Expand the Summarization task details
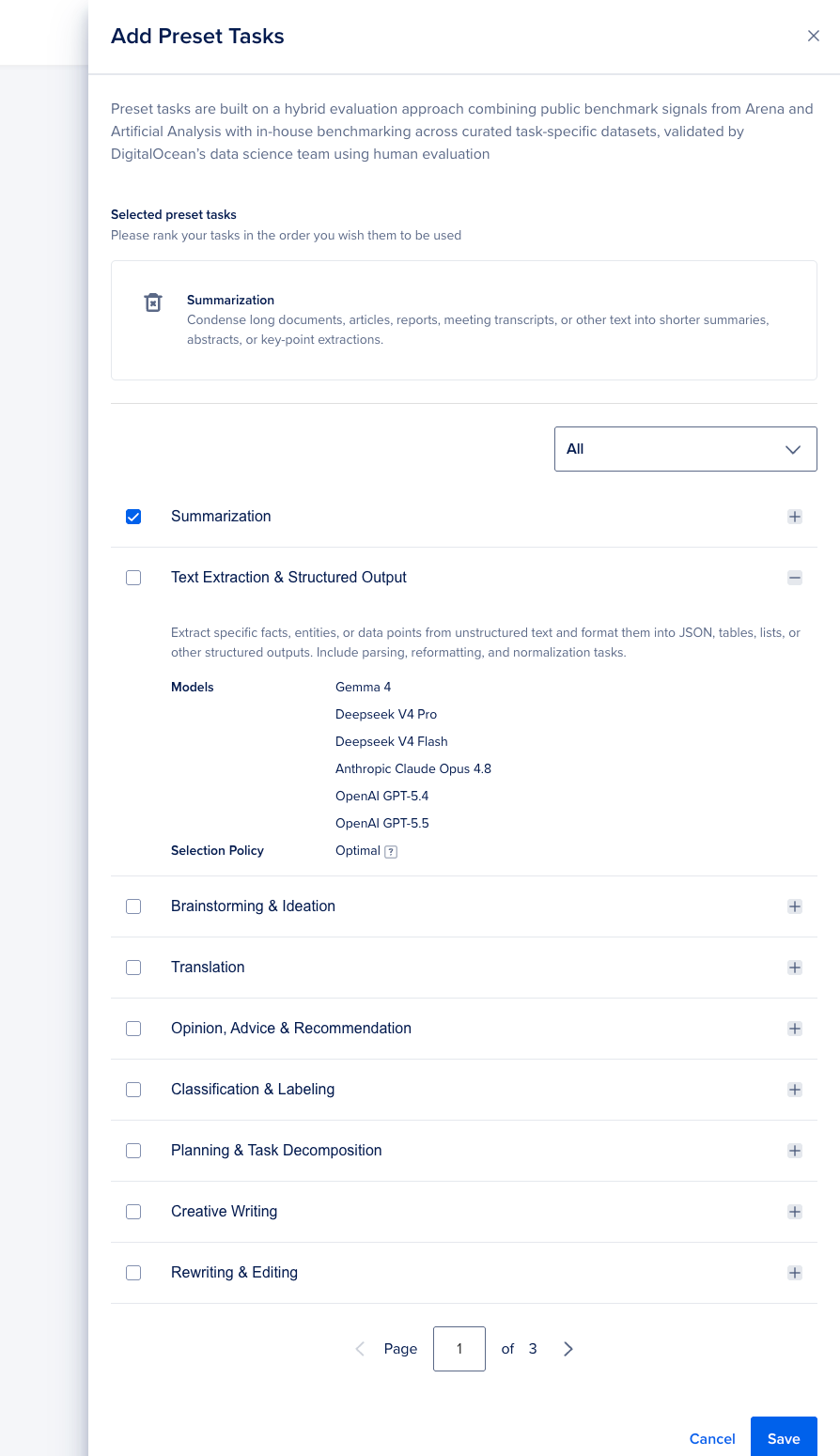The width and height of the screenshot is (840, 1456). (795, 517)
